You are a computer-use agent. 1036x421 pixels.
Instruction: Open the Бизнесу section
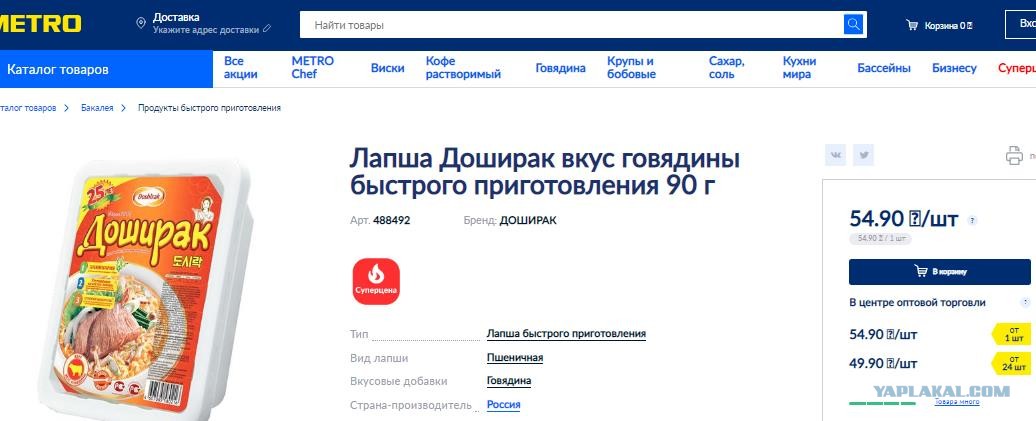pos(954,68)
